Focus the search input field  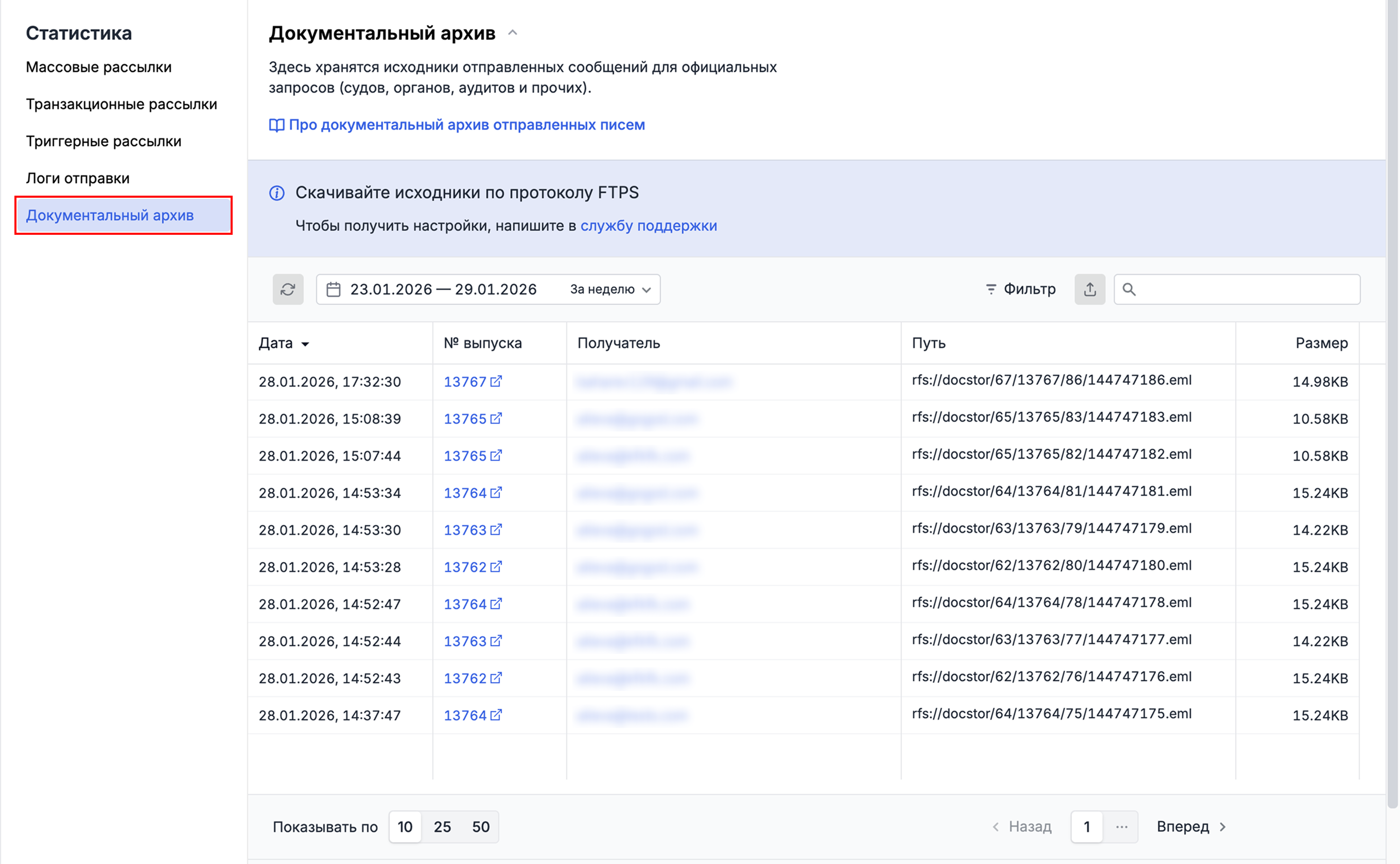click(x=1245, y=289)
